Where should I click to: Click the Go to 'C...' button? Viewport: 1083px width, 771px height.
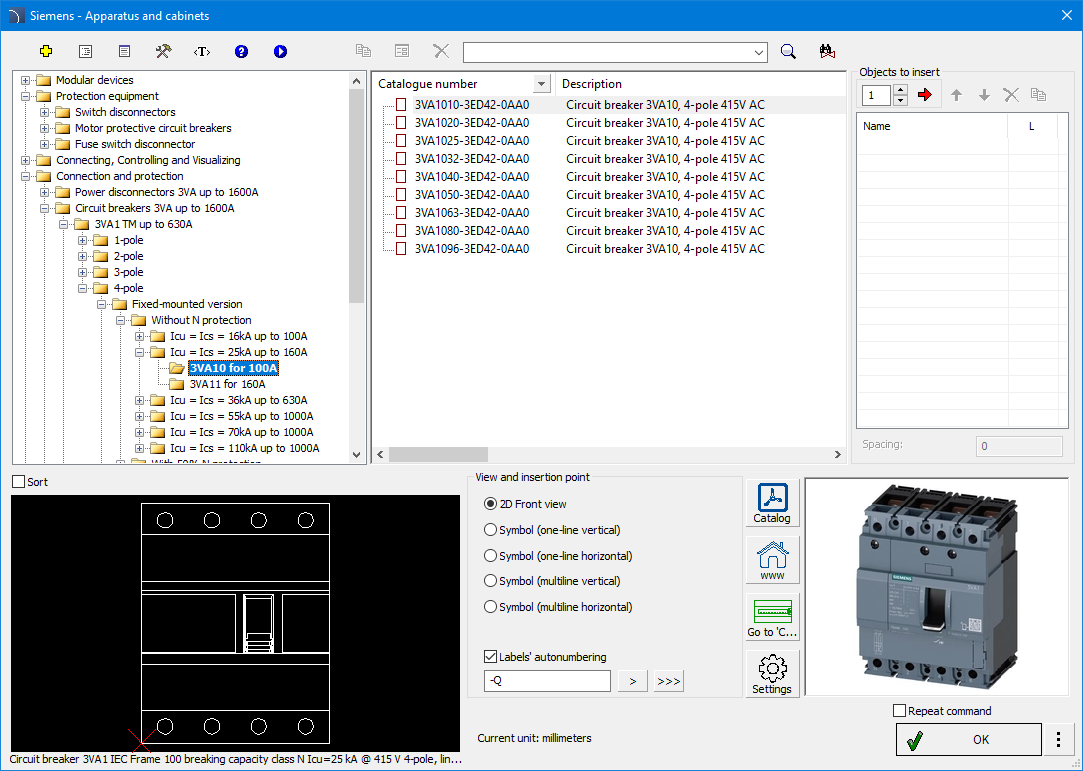[x=772, y=617]
